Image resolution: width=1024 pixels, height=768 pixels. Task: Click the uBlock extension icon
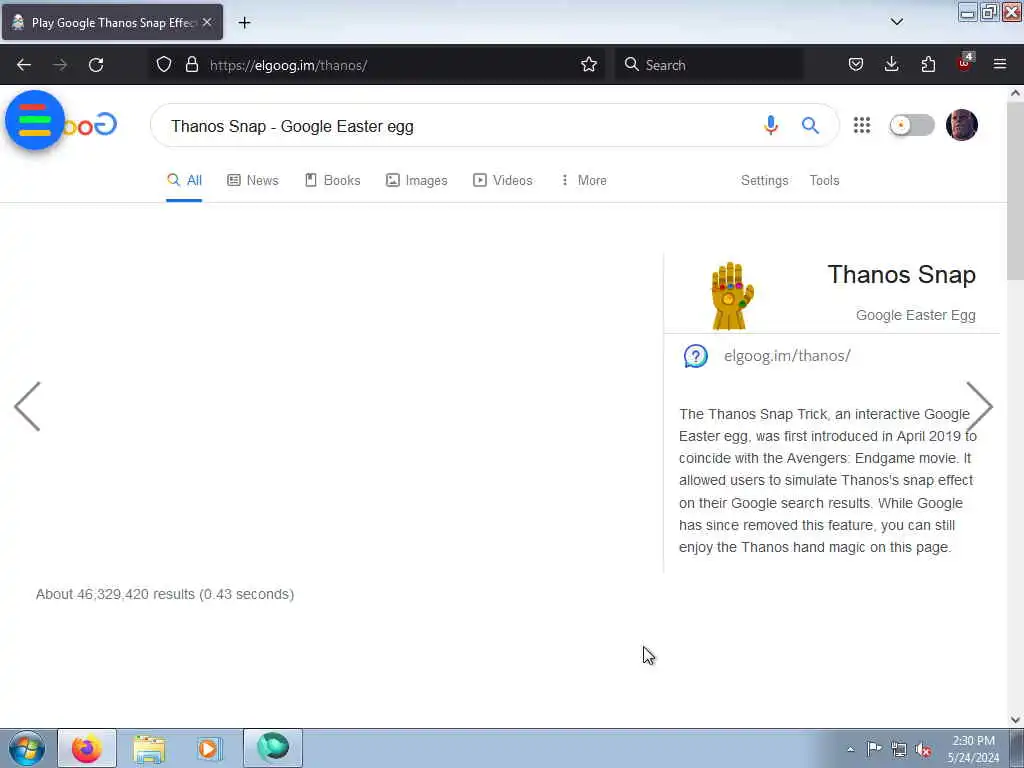[x=965, y=63]
